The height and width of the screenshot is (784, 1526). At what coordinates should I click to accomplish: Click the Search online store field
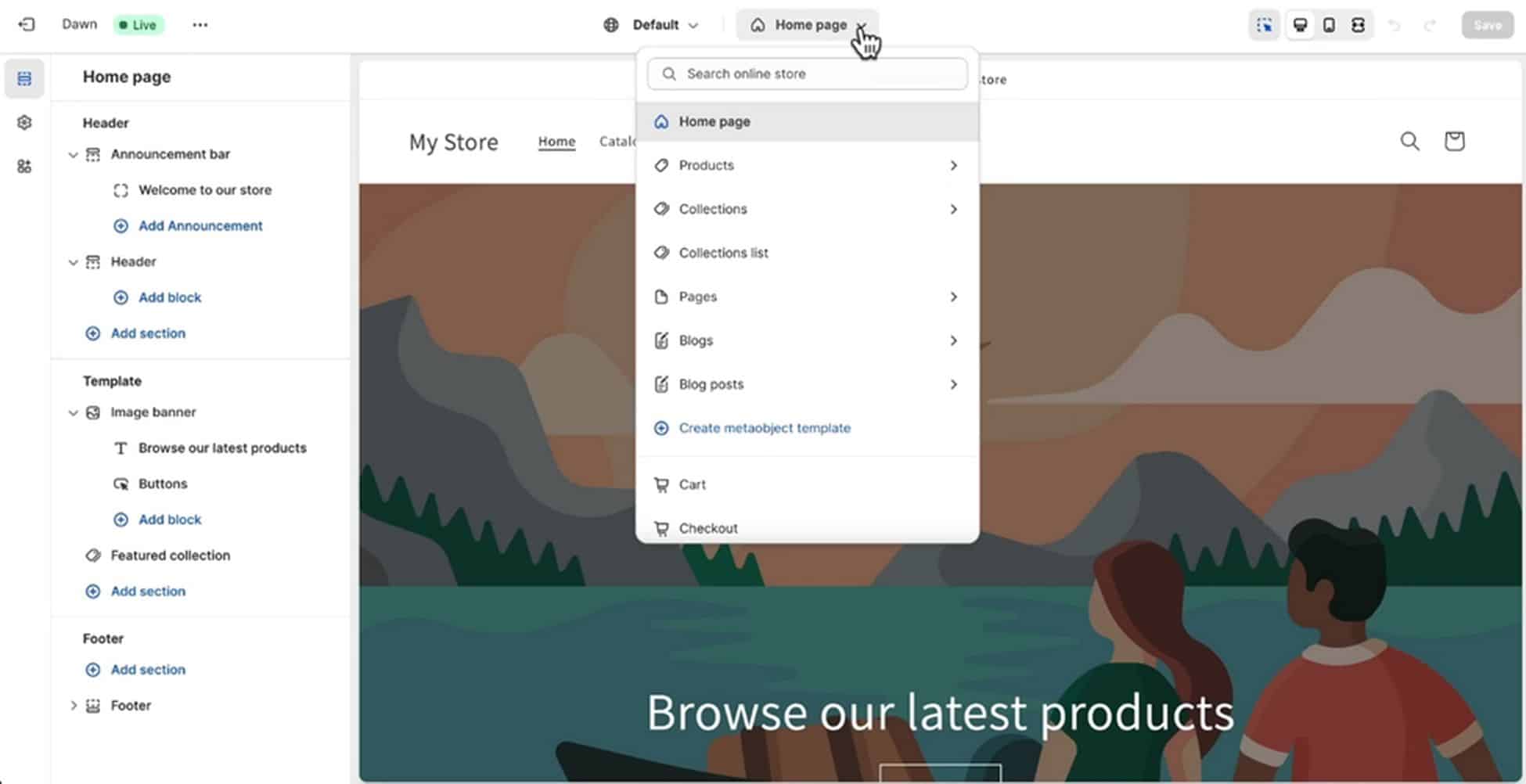pos(806,74)
